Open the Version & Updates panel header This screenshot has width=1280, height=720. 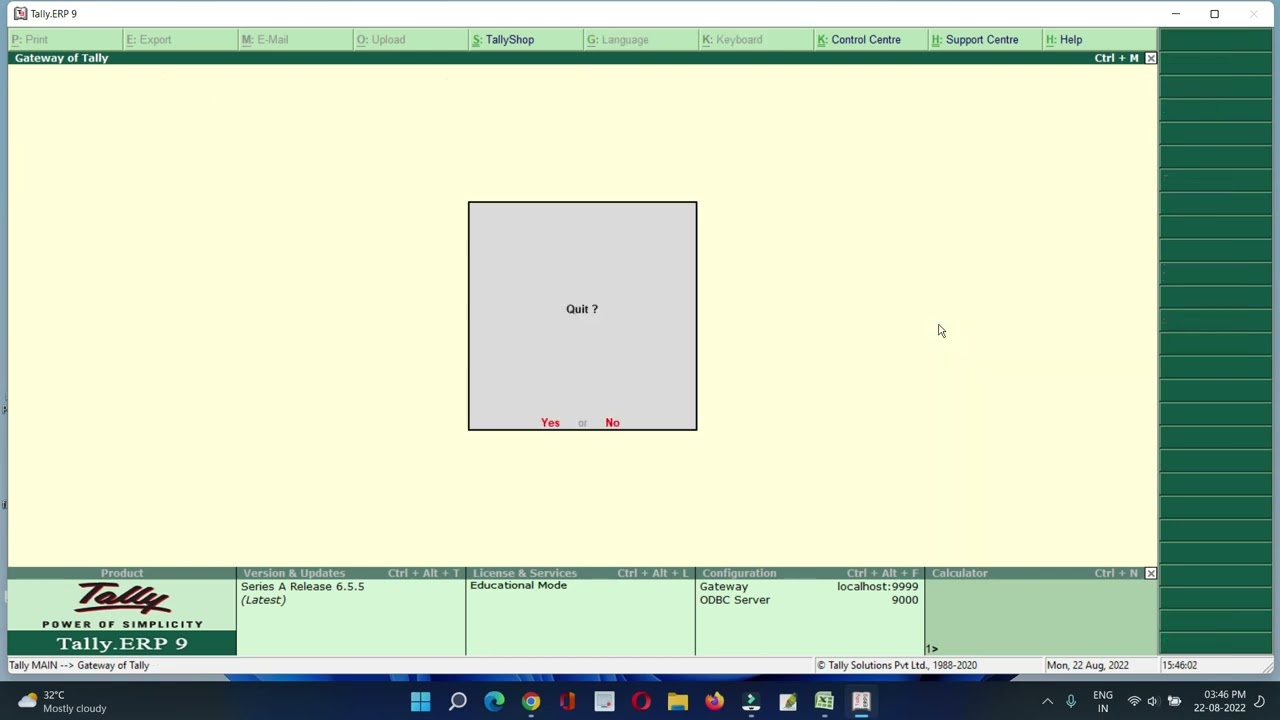350,573
